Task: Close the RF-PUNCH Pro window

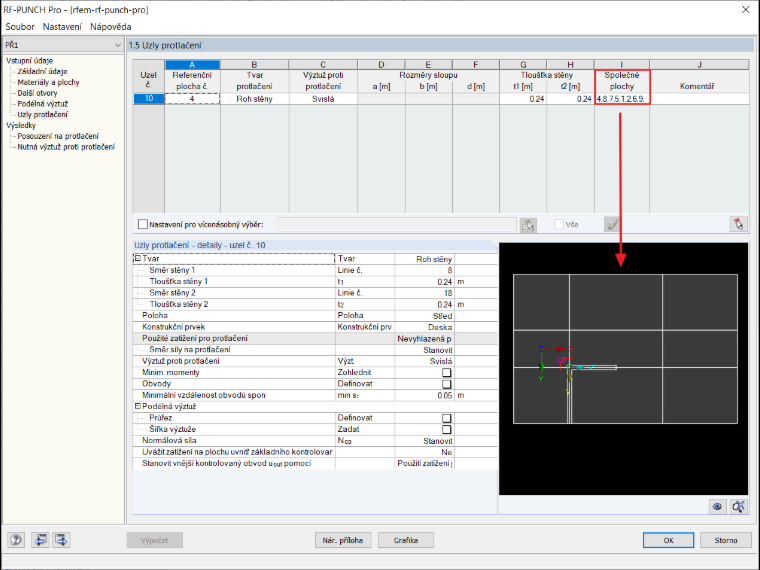Action: click(x=745, y=10)
